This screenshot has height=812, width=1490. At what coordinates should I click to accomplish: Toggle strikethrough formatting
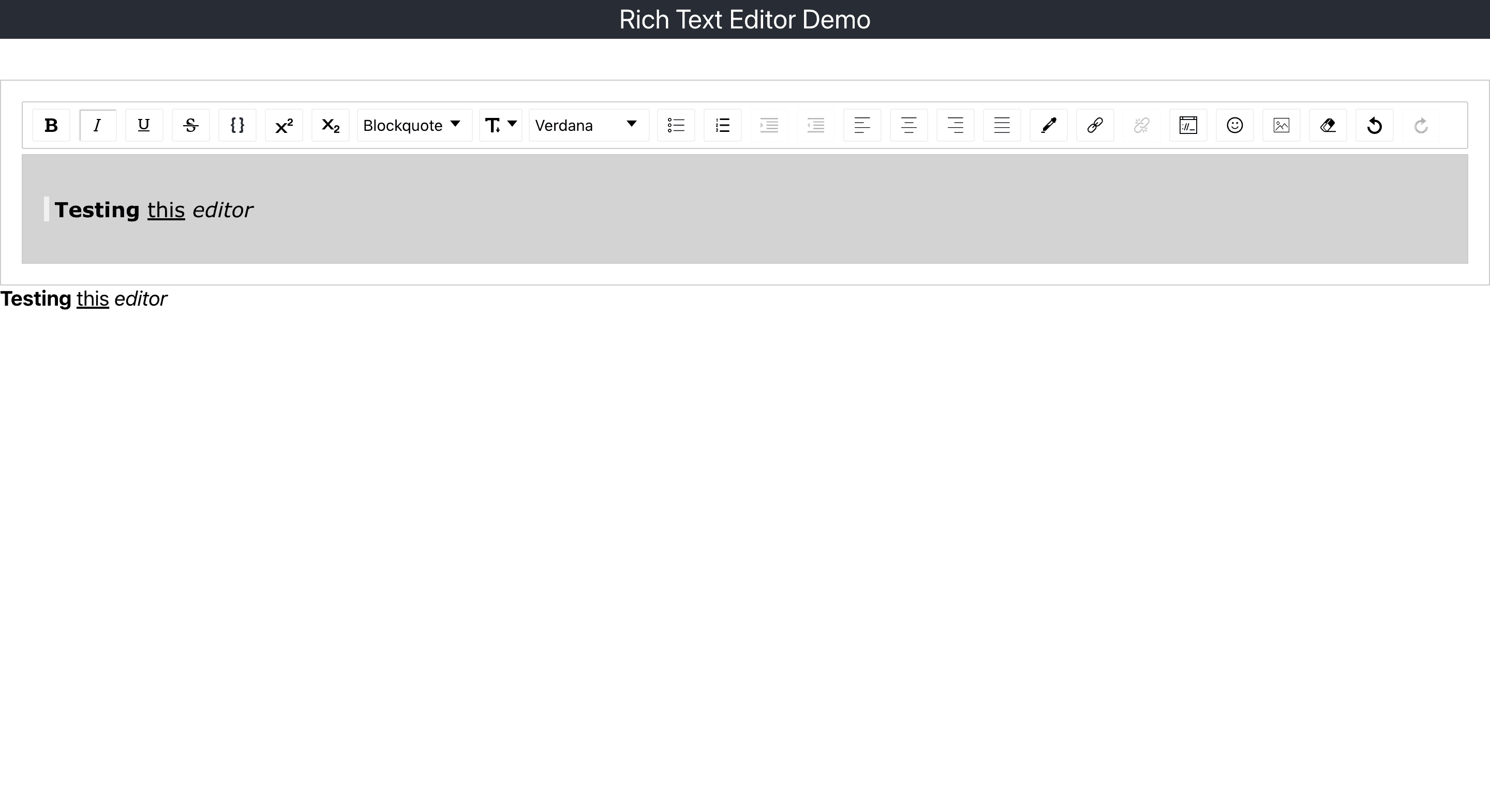point(191,125)
